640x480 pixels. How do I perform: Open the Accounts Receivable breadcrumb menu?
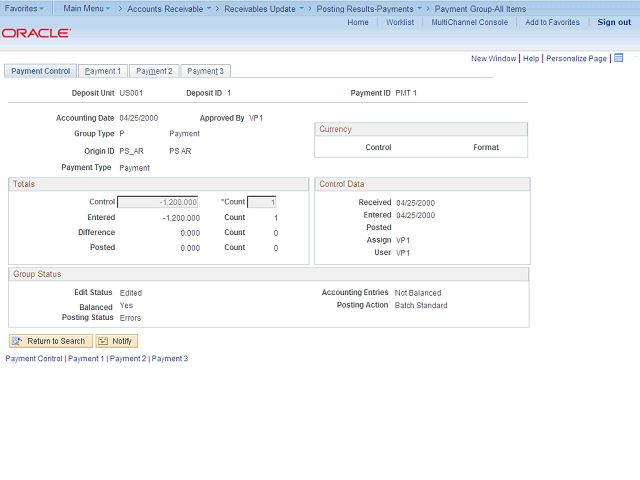[168, 8]
